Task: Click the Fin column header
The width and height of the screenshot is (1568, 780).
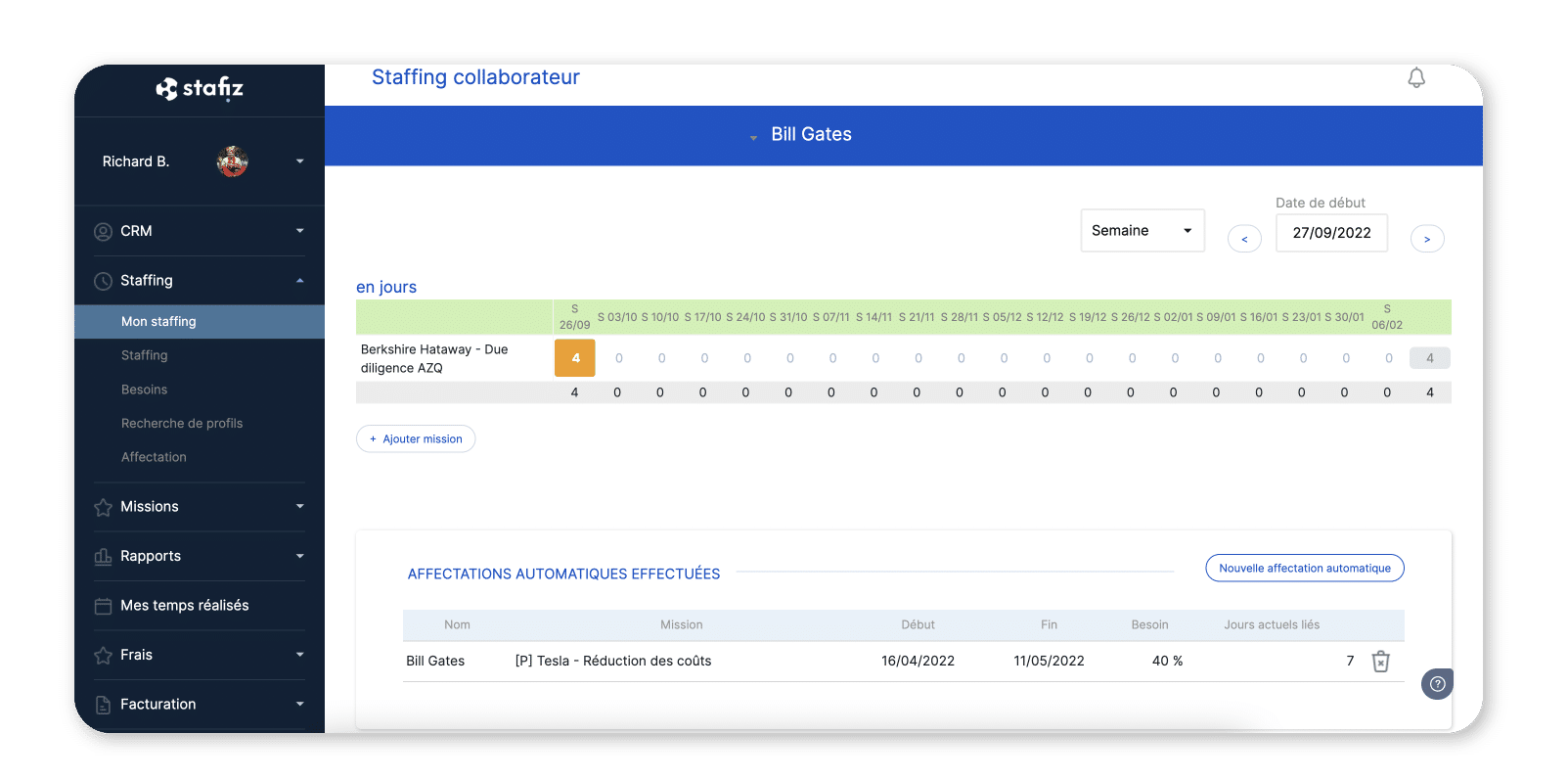Action: point(1049,624)
